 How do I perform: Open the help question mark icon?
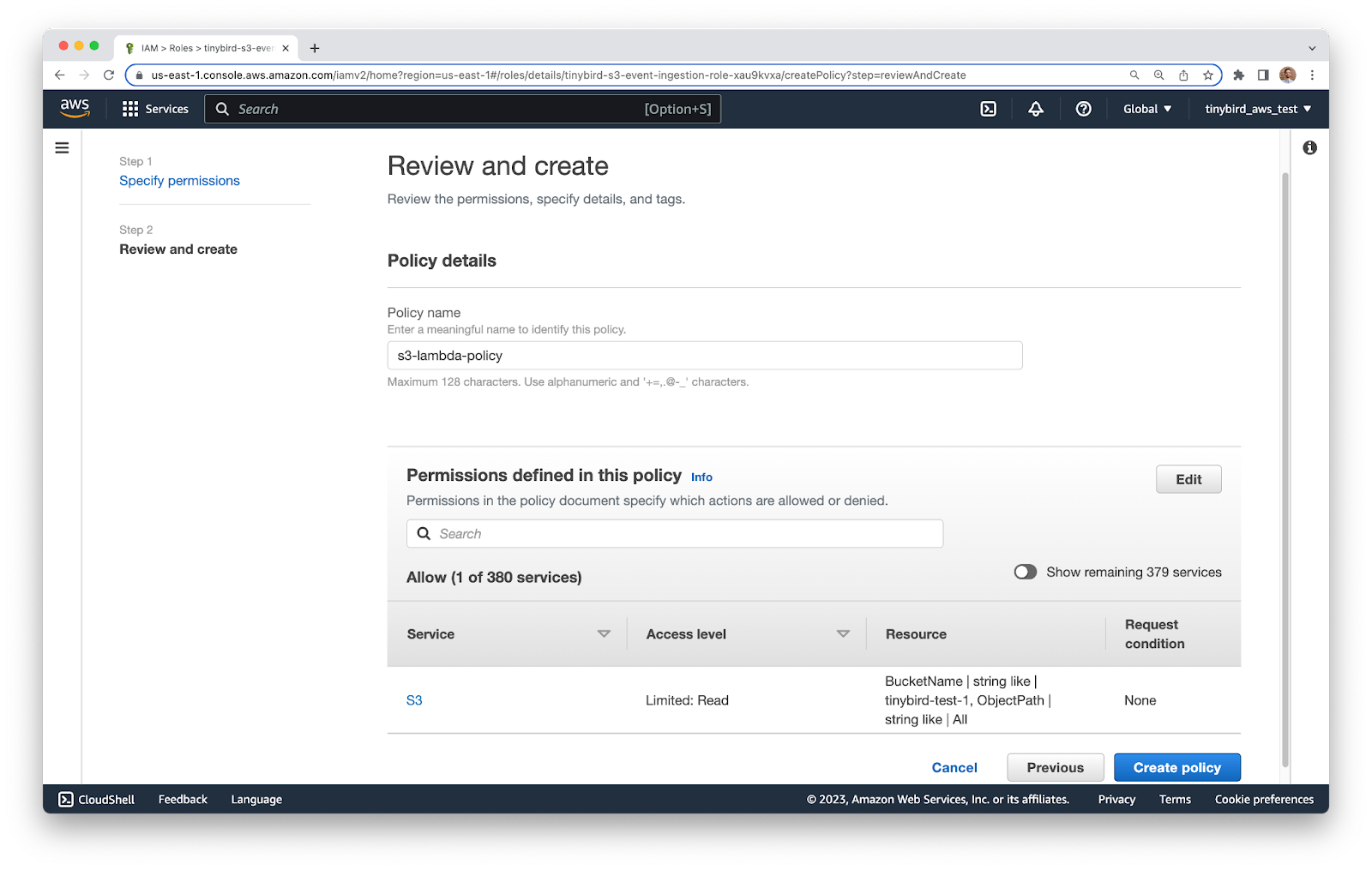pos(1083,109)
